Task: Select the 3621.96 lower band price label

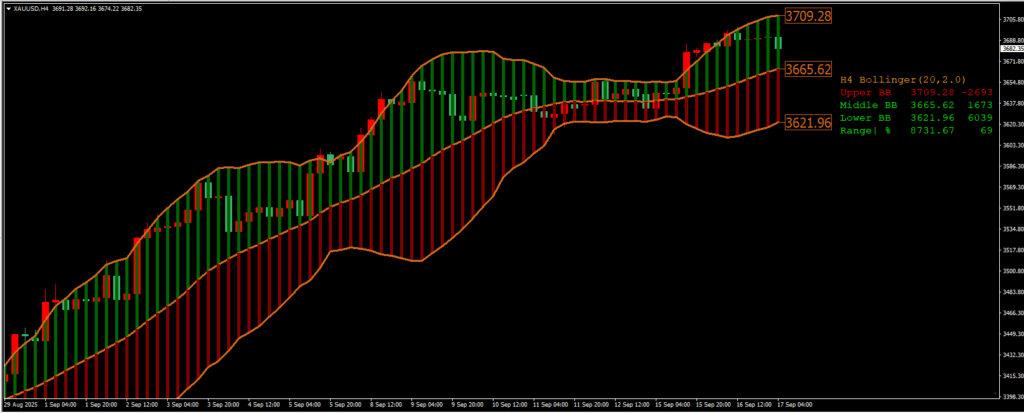Action: tap(808, 122)
